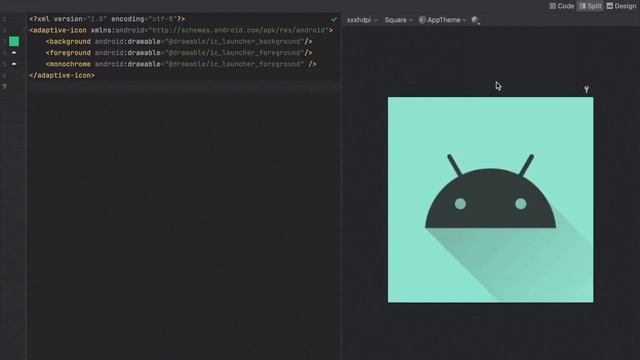Open the AppTheme theme selector
This screenshot has width=640, height=360.
click(x=442, y=20)
